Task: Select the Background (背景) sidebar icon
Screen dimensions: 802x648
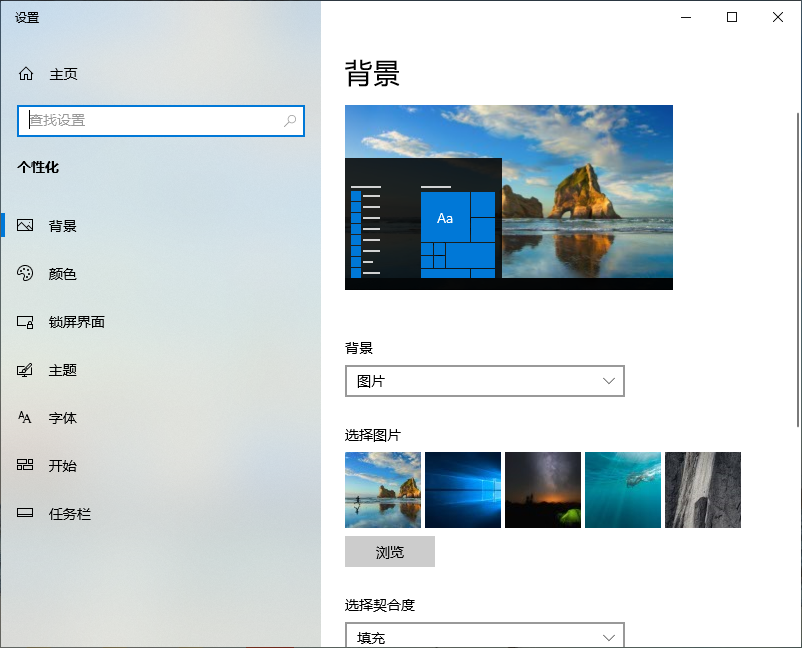Action: pyautogui.click(x=26, y=225)
